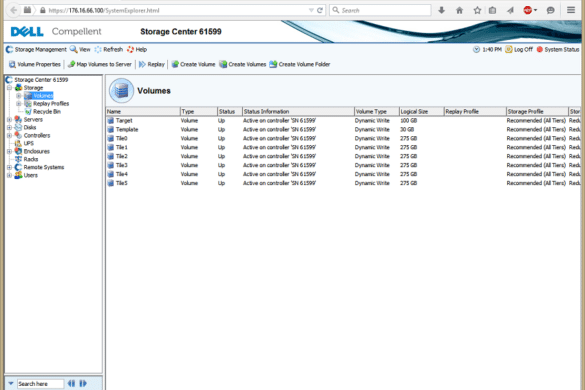
Task: Click Map Volumes to Server icon
Action: coord(71,64)
